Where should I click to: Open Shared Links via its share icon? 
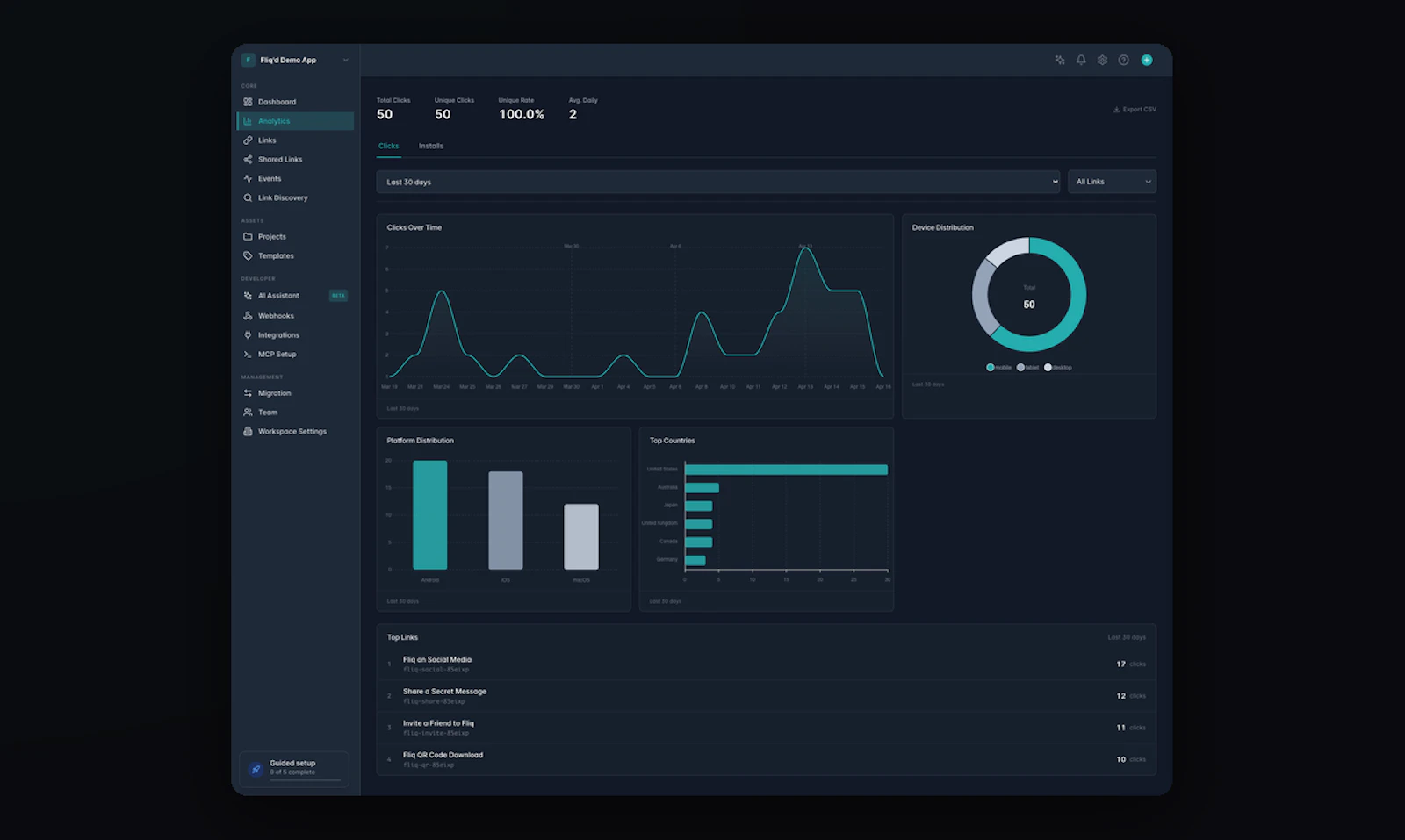(249, 159)
